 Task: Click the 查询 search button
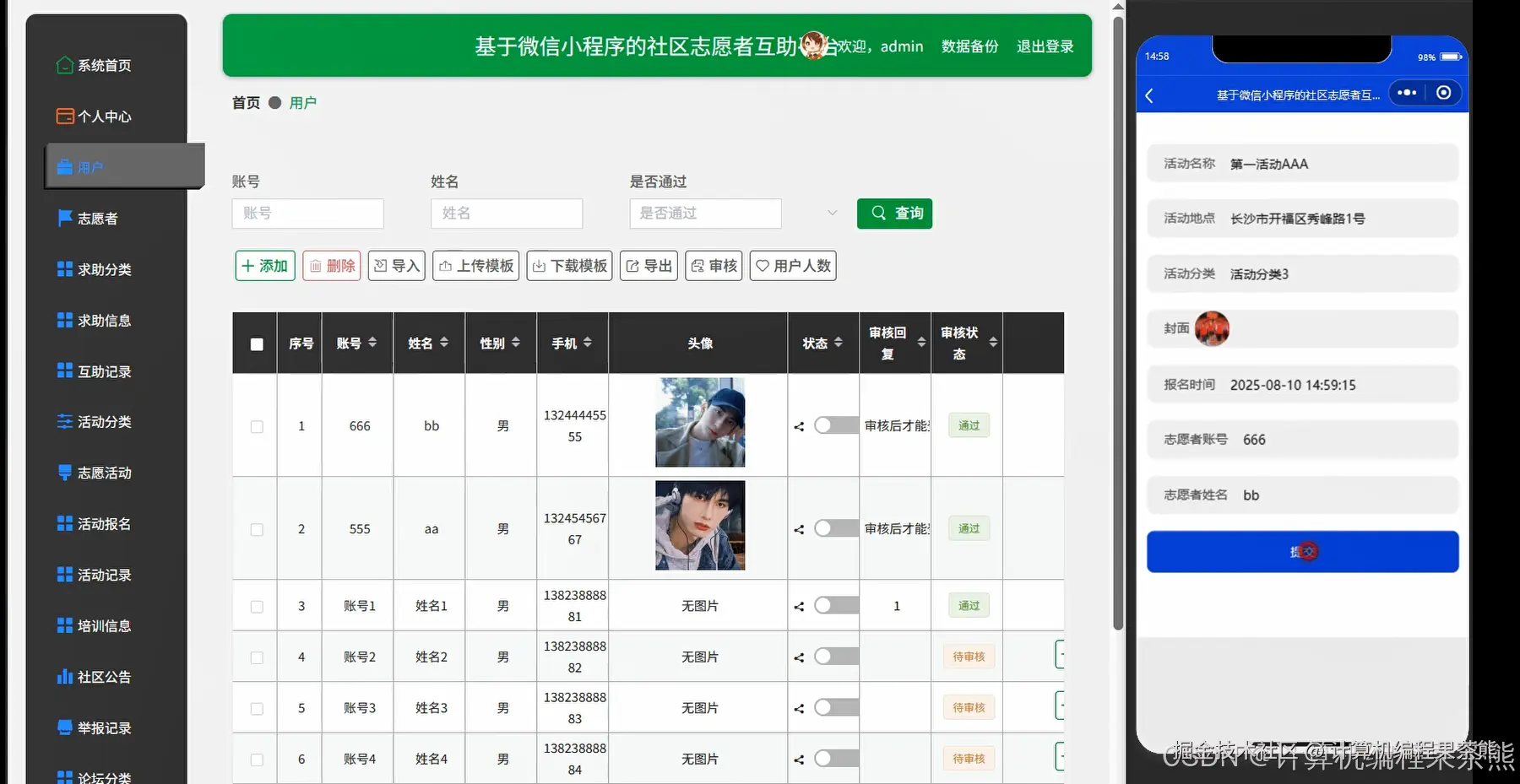(x=894, y=214)
